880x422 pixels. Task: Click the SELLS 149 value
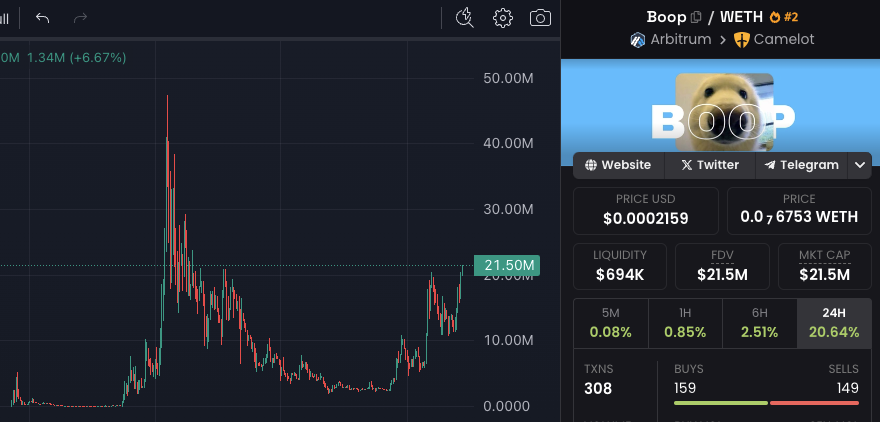point(847,388)
